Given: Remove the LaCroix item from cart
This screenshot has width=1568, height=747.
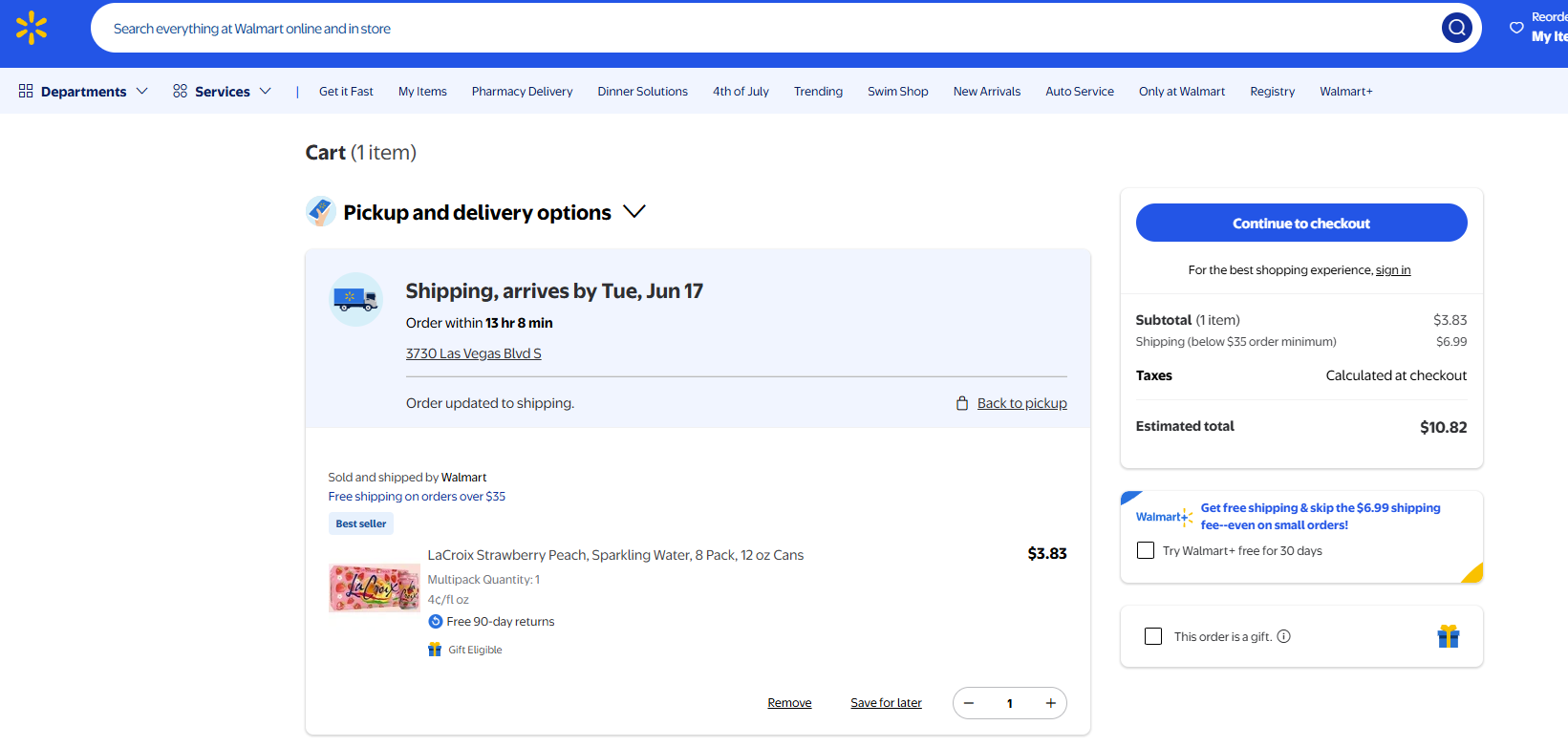Looking at the screenshot, I should click(789, 703).
